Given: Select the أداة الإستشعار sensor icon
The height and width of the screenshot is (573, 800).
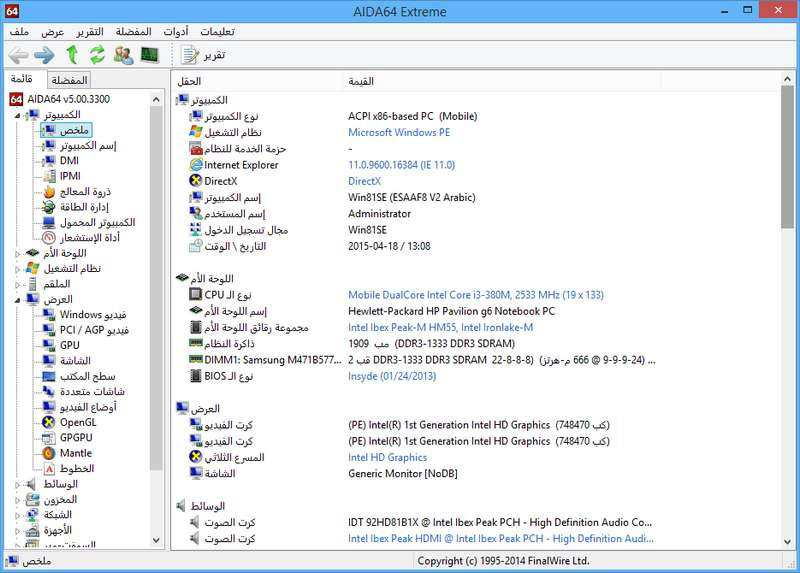Looking at the screenshot, I should point(49,238).
